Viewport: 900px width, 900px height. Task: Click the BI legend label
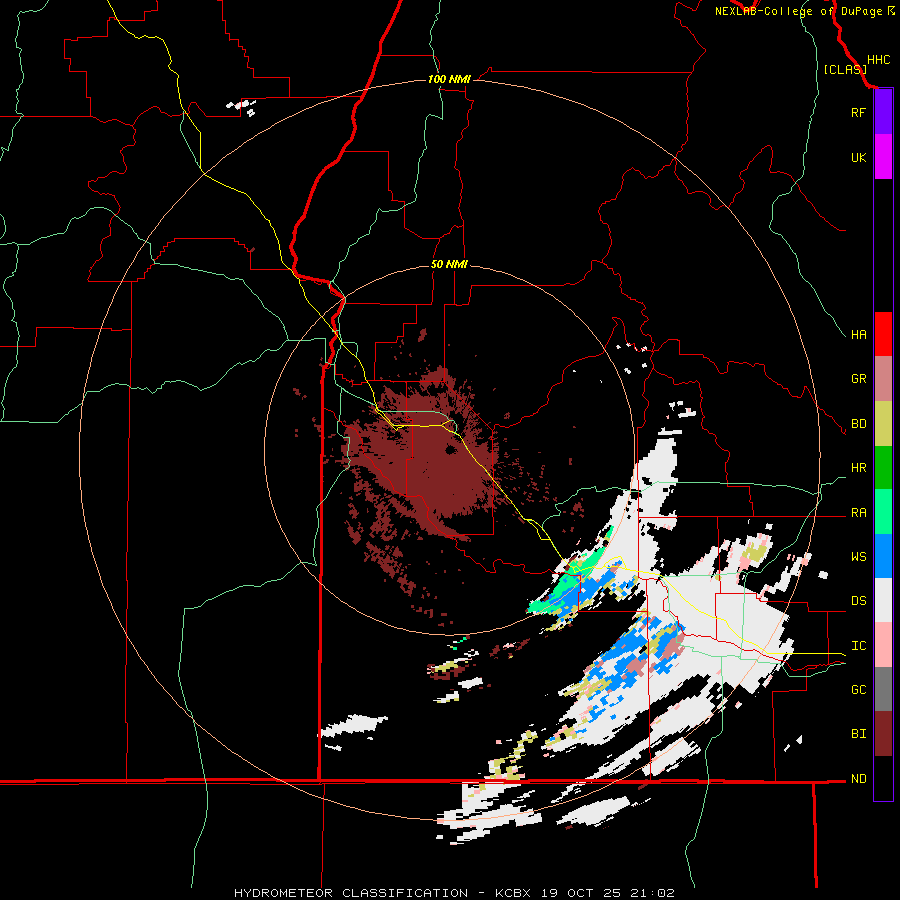859,734
